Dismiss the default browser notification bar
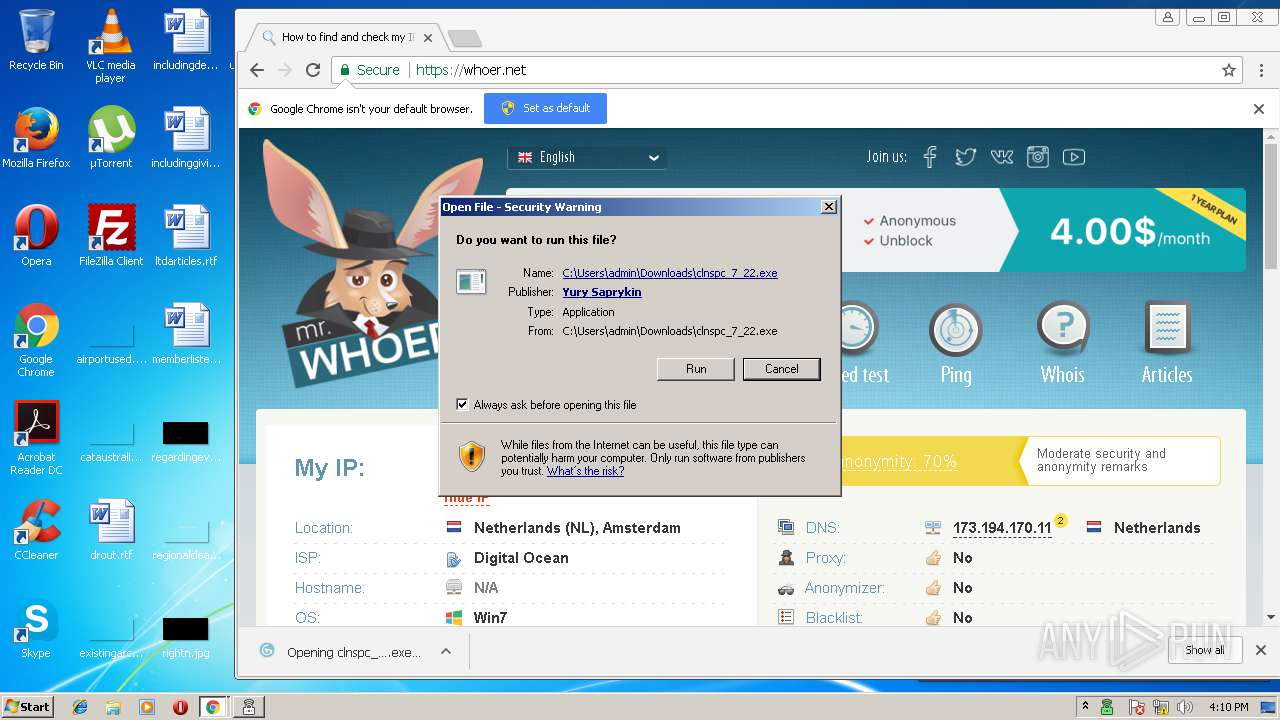Viewport: 1280px width, 720px height. [x=1259, y=109]
